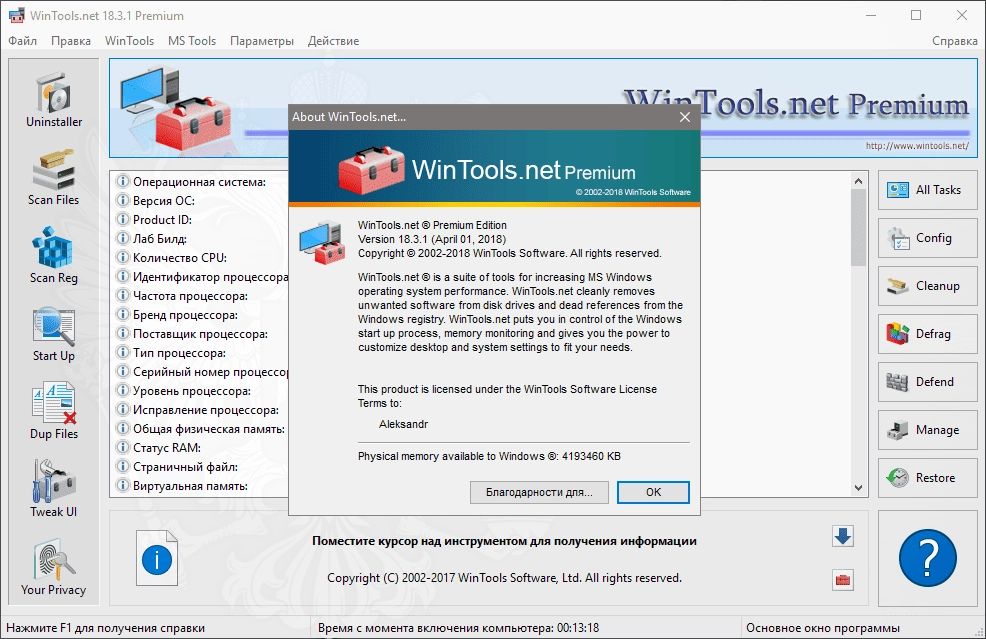The width and height of the screenshot is (986, 639).
Task: Select the Идентификатор процессора row
Action: click(200, 277)
